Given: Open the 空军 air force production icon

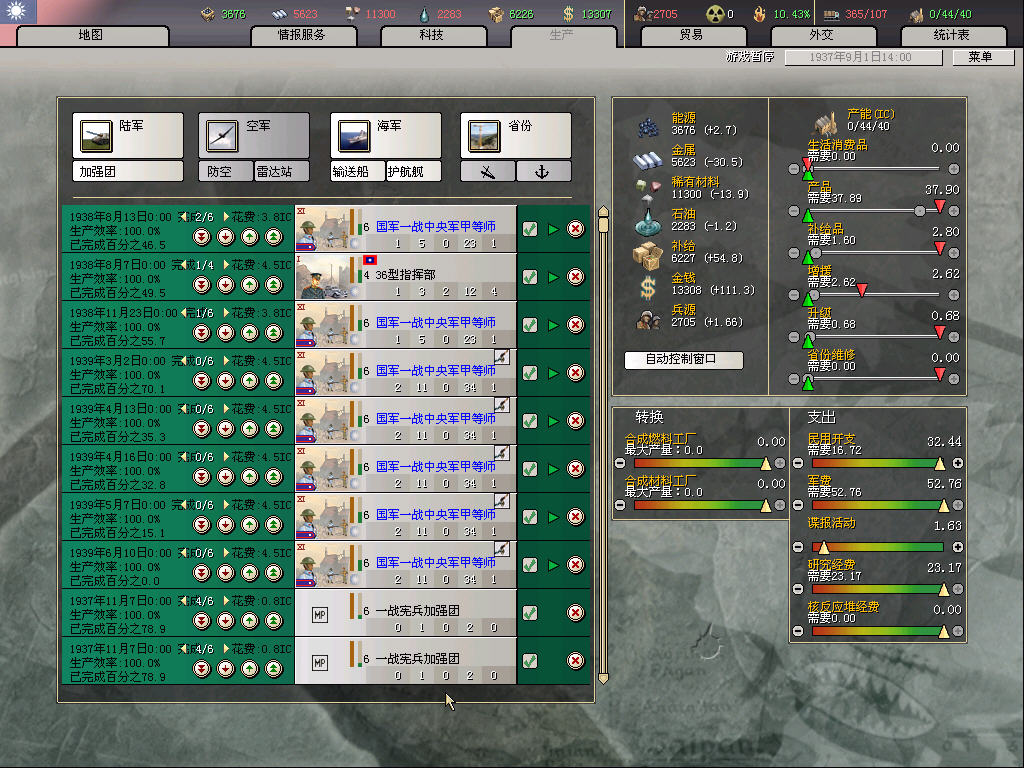Looking at the screenshot, I should pos(222,135).
